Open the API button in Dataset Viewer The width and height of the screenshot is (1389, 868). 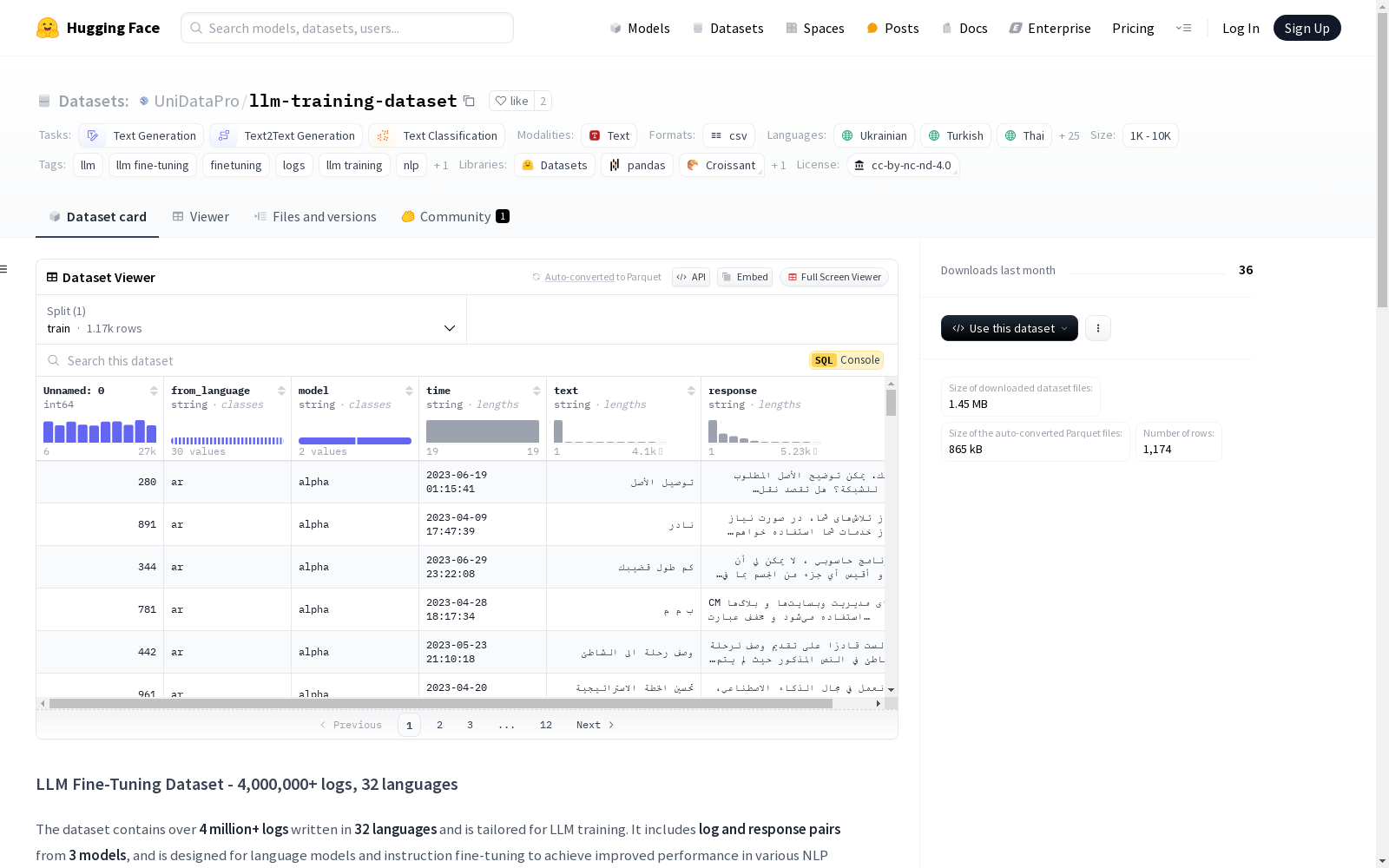click(691, 277)
